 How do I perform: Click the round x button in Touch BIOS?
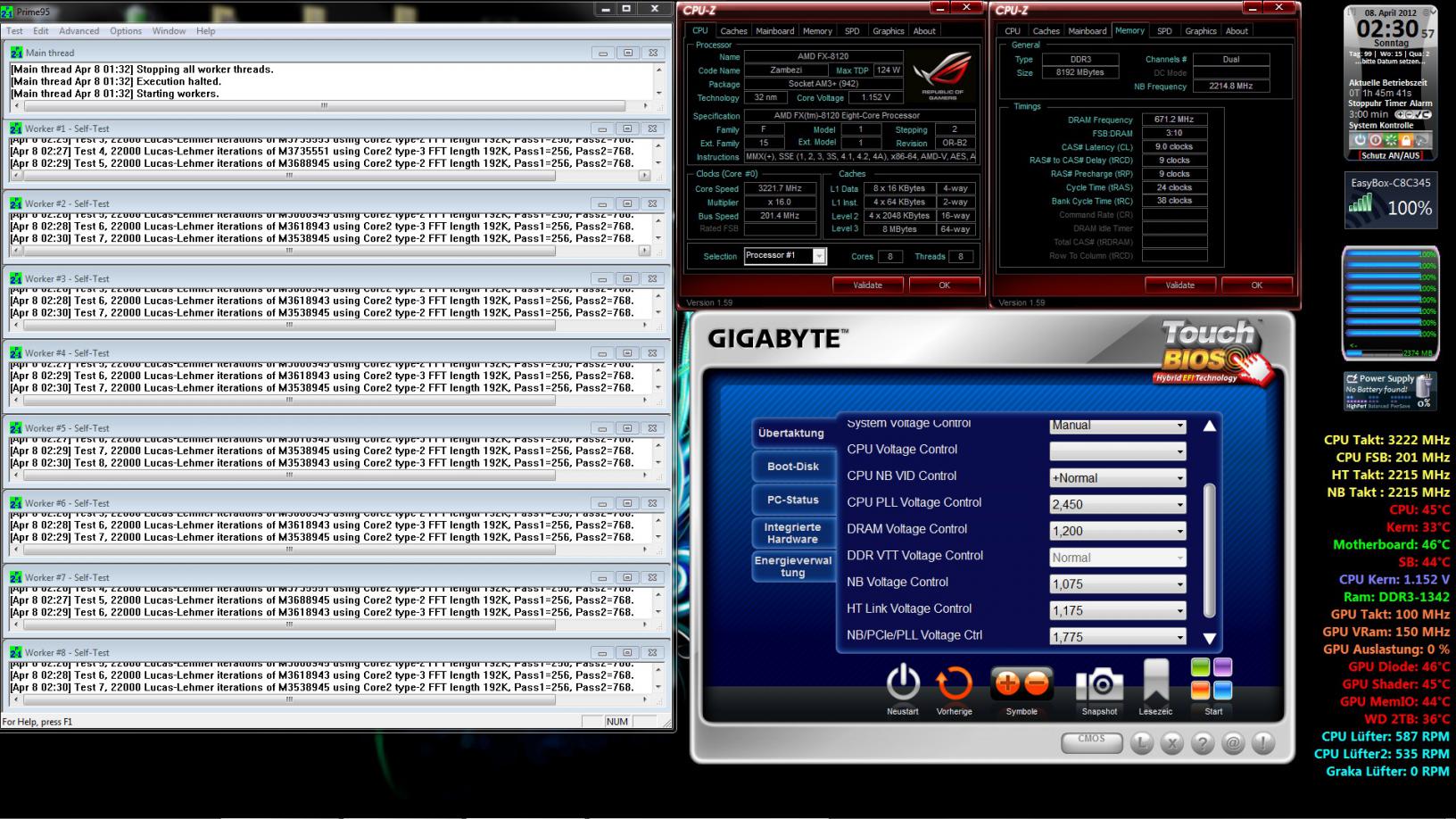pyautogui.click(x=1172, y=743)
